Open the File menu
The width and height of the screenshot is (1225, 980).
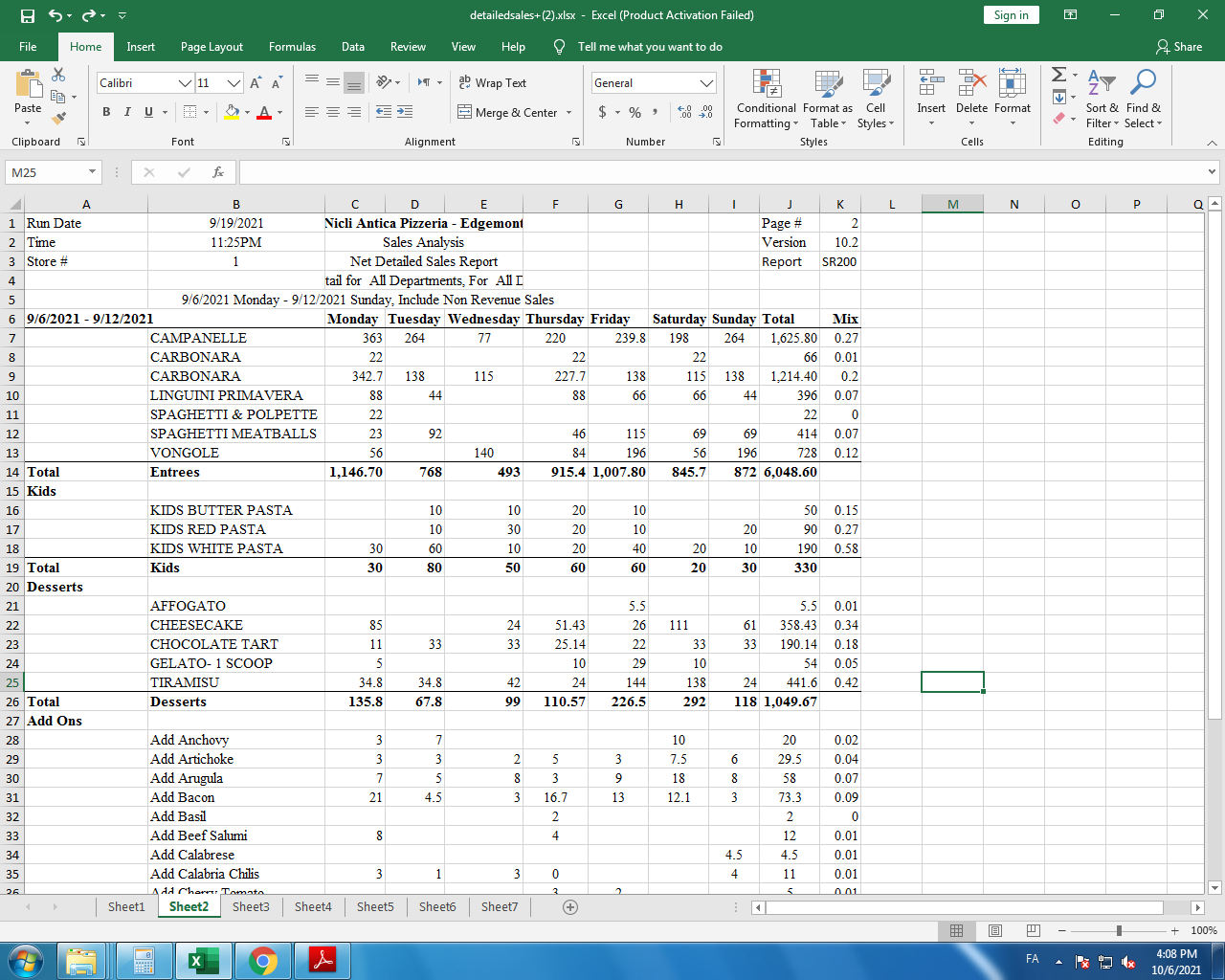pyautogui.click(x=28, y=46)
